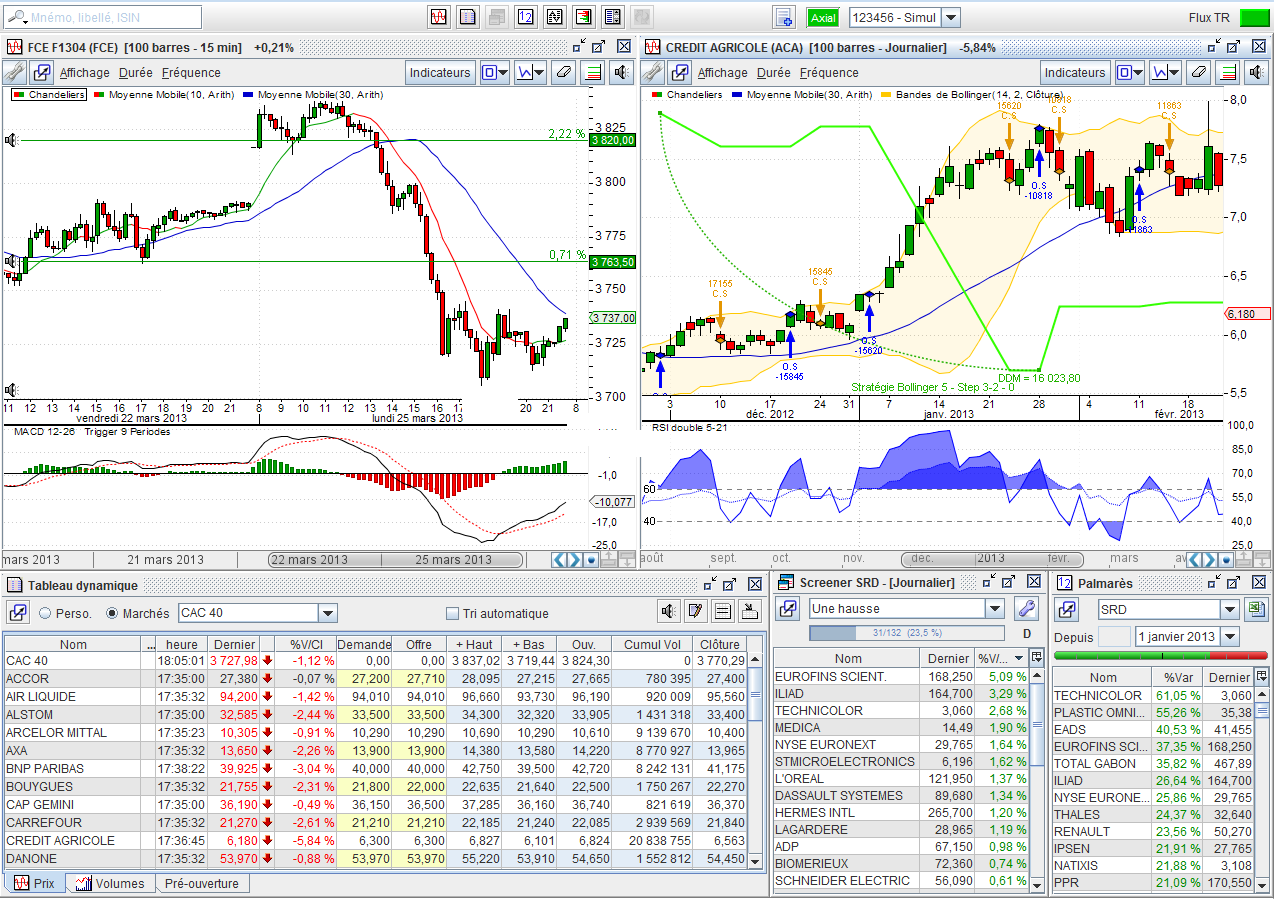Click the Indicateurs button in the FCE chart
The image size is (1274, 899).
click(x=440, y=72)
